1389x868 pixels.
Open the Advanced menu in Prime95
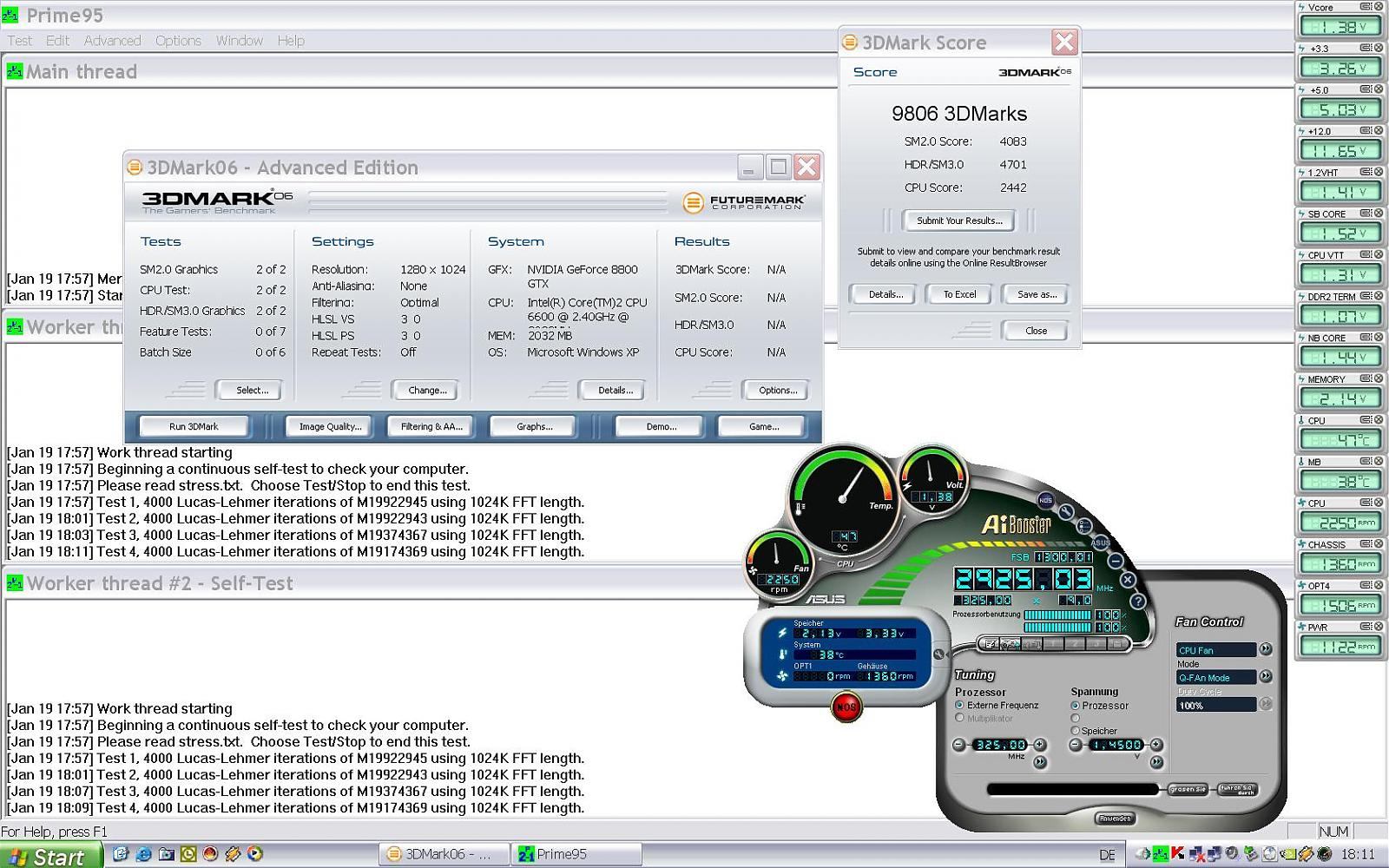pyautogui.click(x=112, y=41)
